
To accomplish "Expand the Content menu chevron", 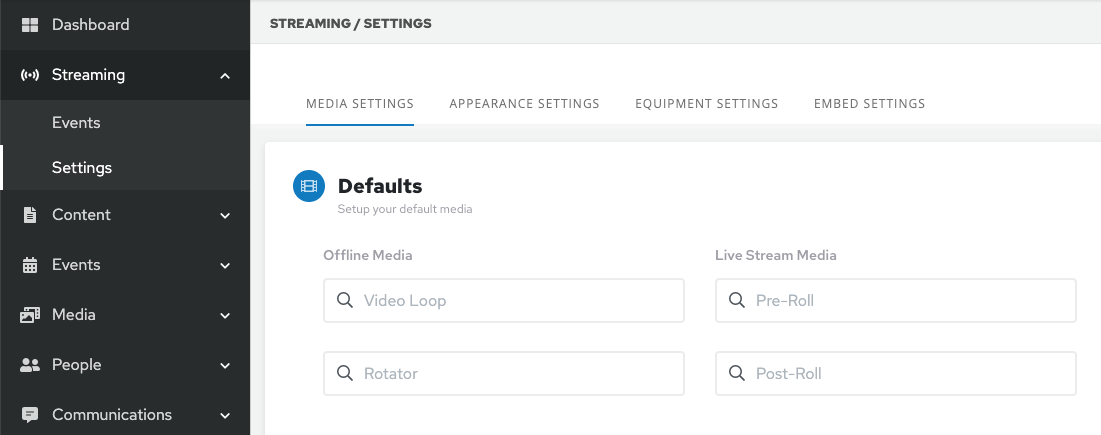I will [225, 216].
